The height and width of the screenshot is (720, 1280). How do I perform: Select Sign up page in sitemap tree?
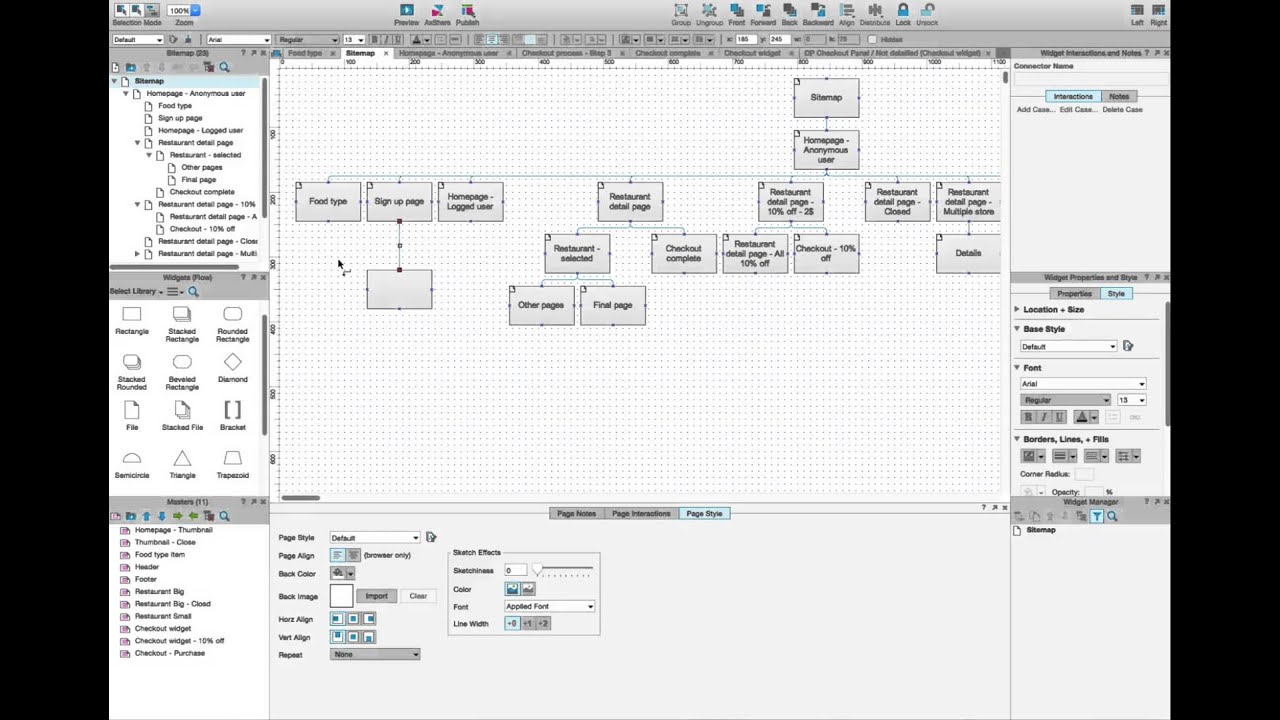pos(180,118)
